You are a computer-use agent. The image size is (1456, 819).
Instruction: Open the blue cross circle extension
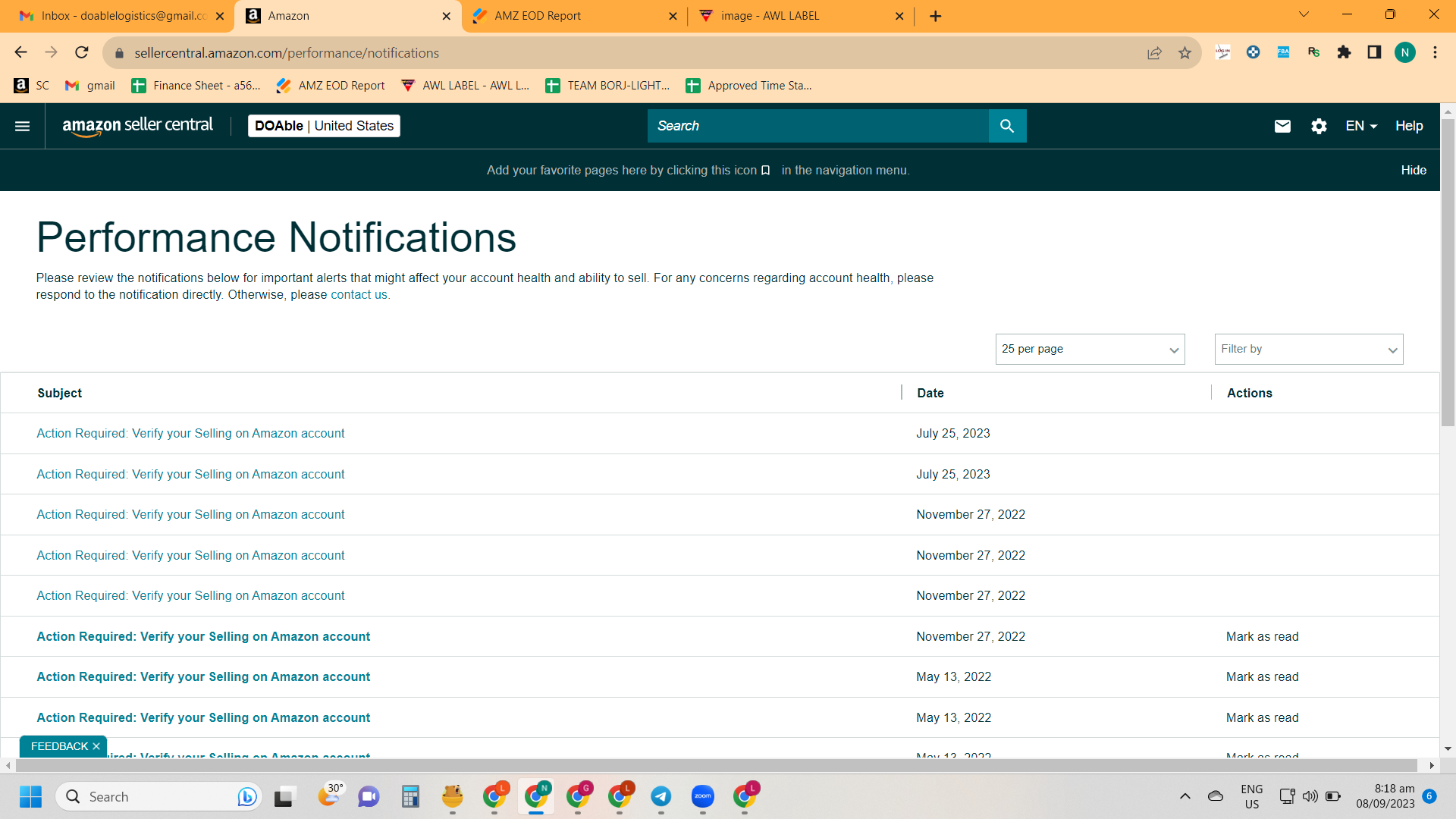pos(1253,52)
